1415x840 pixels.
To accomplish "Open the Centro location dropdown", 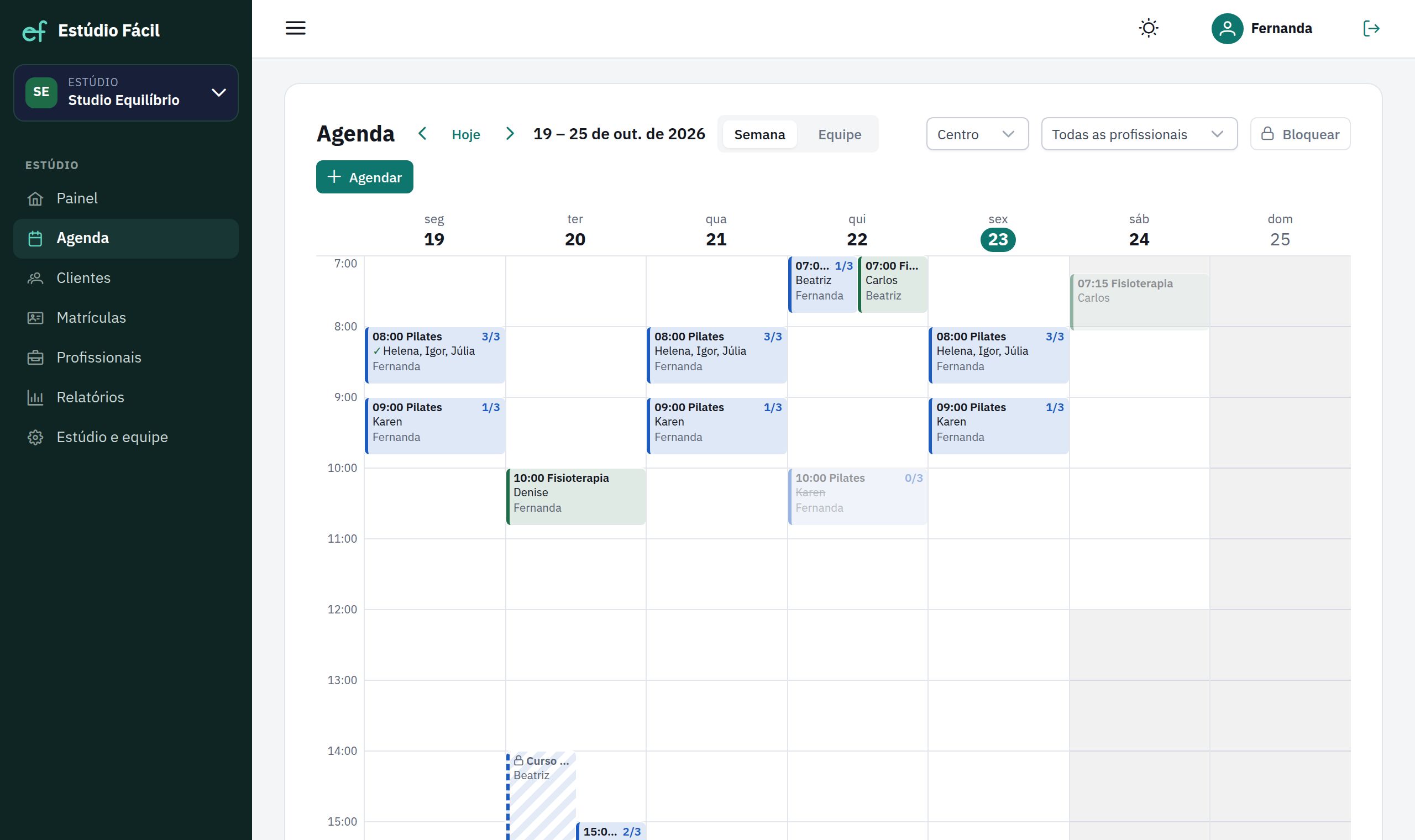I will pos(977,134).
